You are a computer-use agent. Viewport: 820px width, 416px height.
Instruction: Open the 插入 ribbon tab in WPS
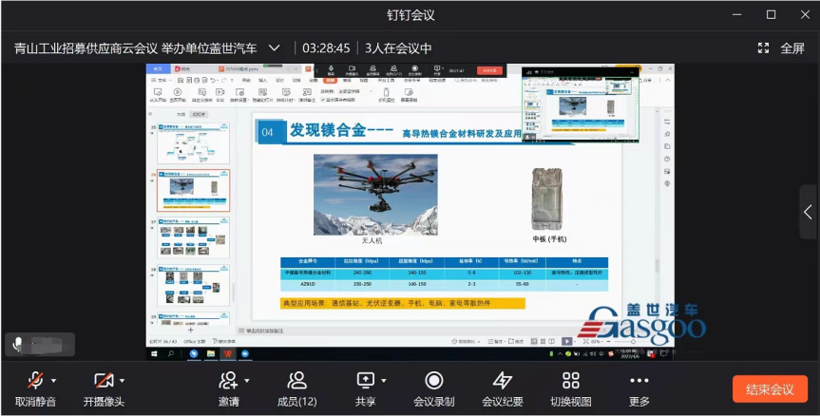[x=263, y=81]
